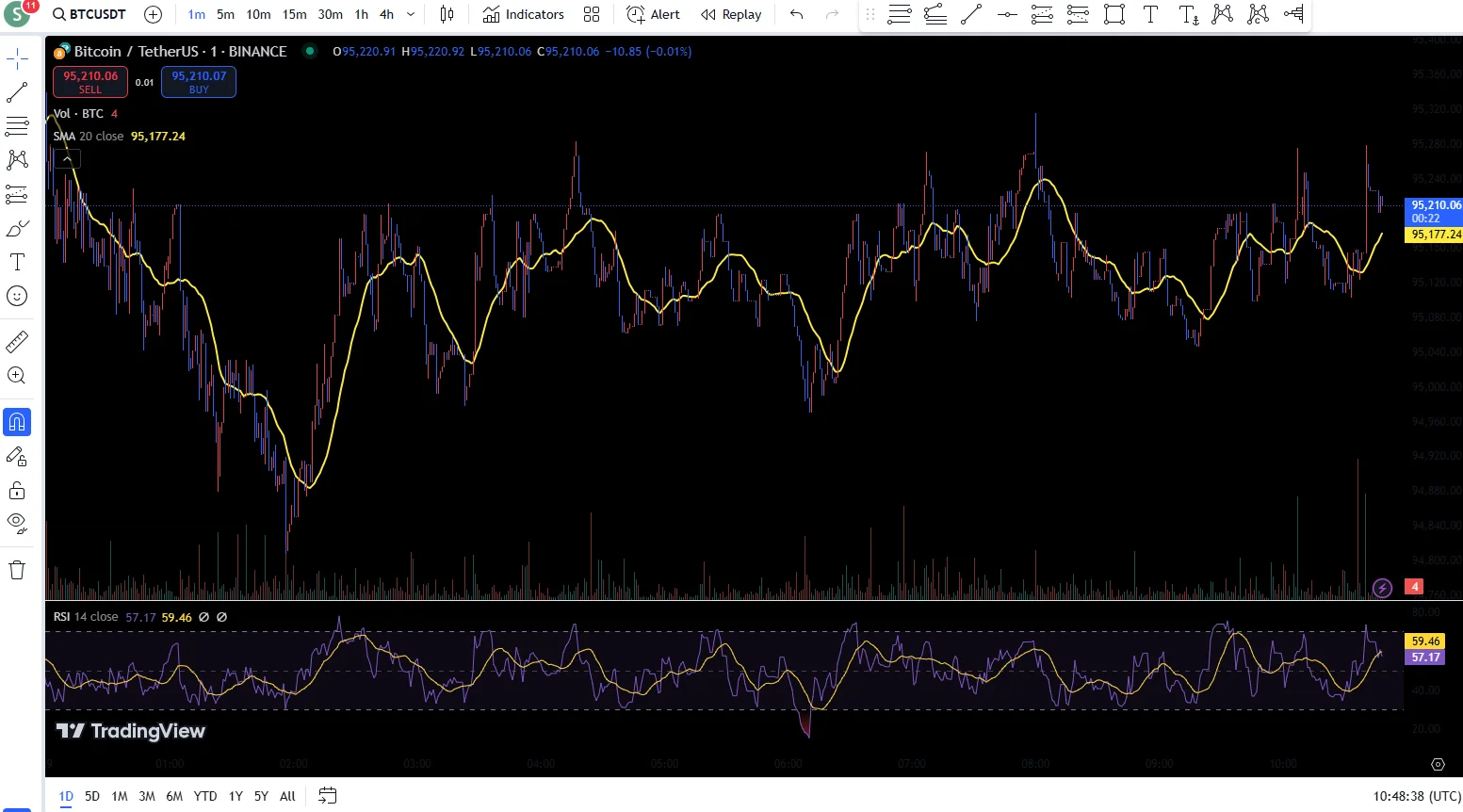Select the Brush drawing tool
The width and height of the screenshot is (1463, 812).
point(17,229)
